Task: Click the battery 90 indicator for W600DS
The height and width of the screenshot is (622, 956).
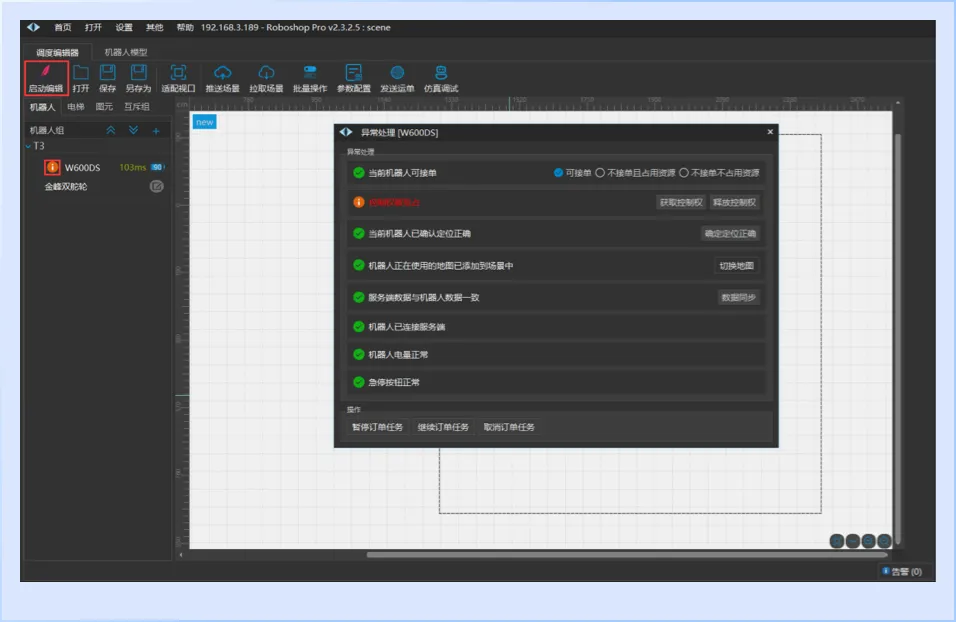Action: coord(157,167)
